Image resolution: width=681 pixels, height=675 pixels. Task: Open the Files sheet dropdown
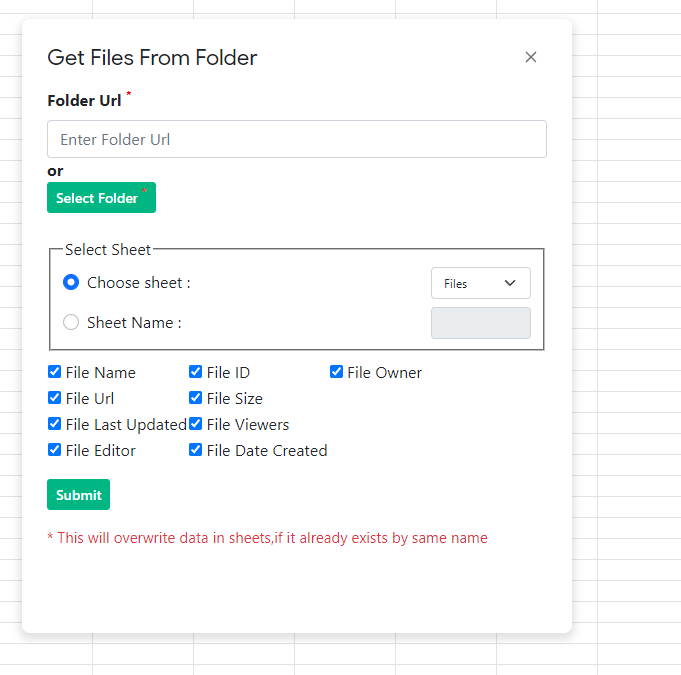click(x=480, y=284)
